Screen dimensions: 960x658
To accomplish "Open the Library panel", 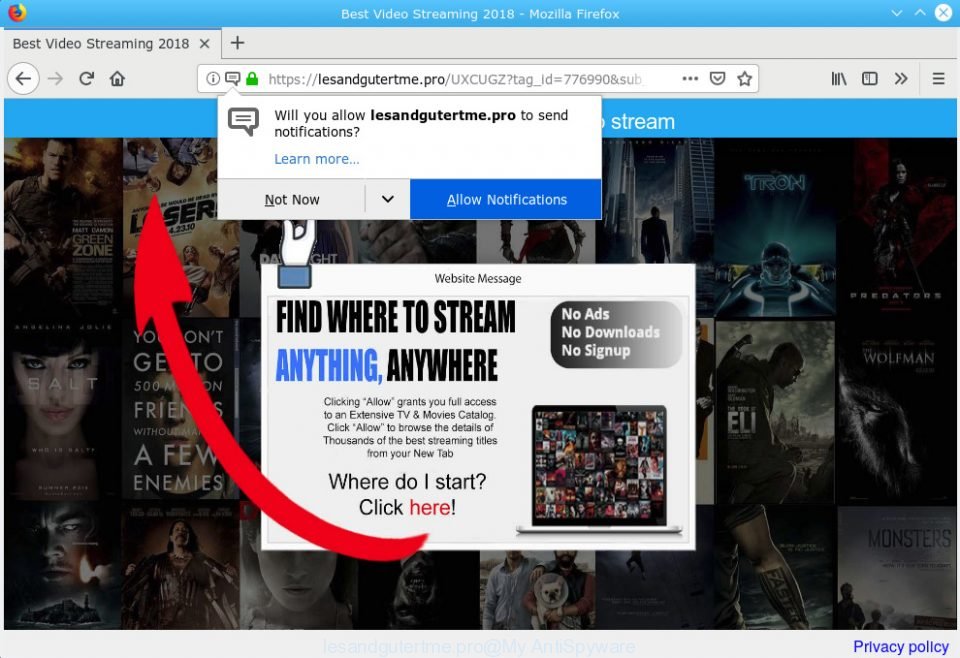I will pyautogui.click(x=839, y=78).
